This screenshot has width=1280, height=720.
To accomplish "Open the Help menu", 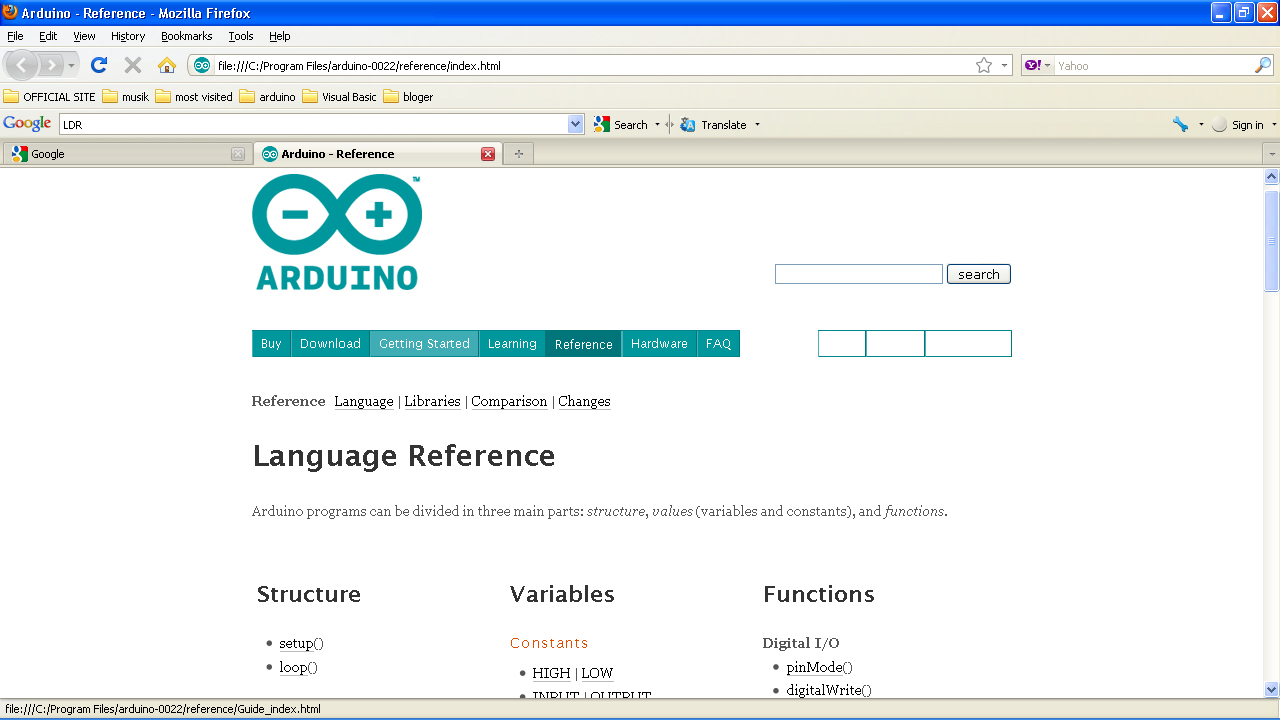I will click(x=280, y=36).
